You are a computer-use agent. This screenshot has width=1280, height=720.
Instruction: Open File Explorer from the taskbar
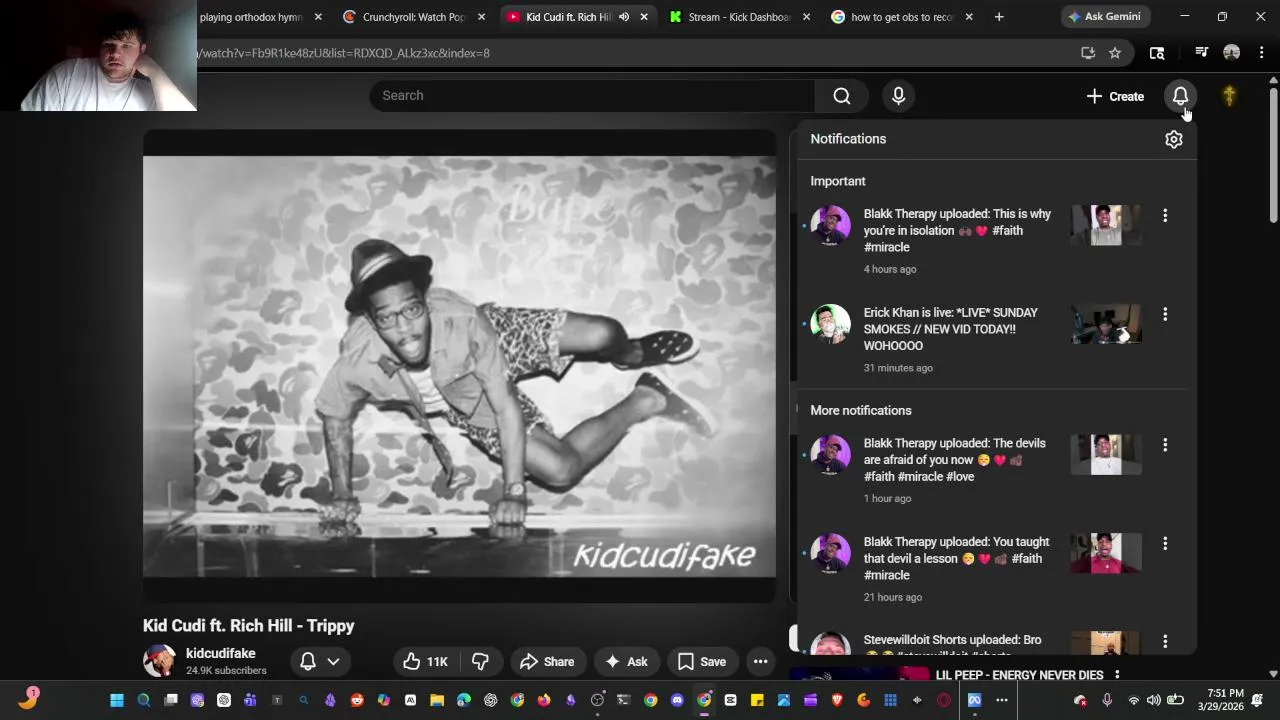pos(437,700)
